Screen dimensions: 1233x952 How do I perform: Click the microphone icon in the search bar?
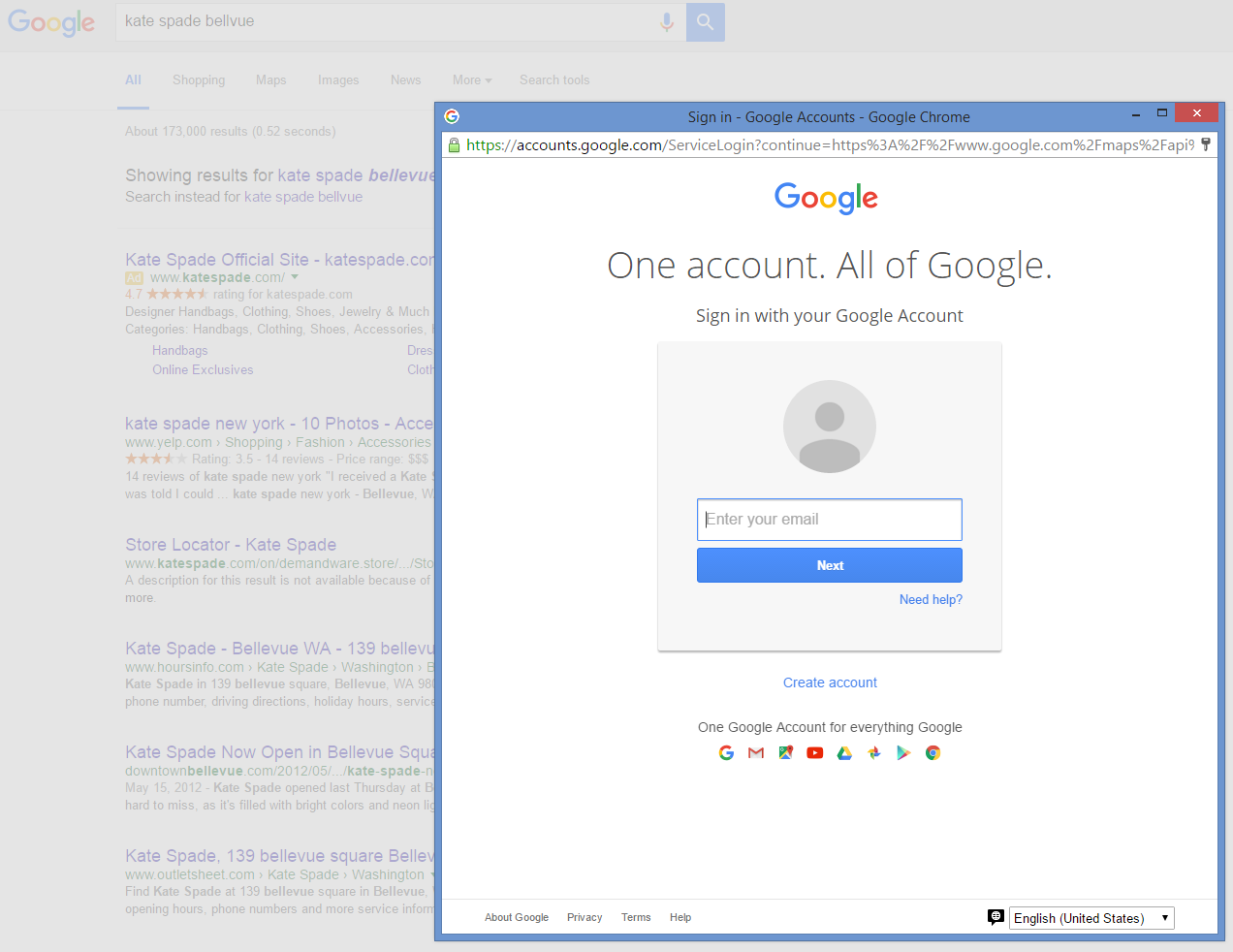pos(666,21)
